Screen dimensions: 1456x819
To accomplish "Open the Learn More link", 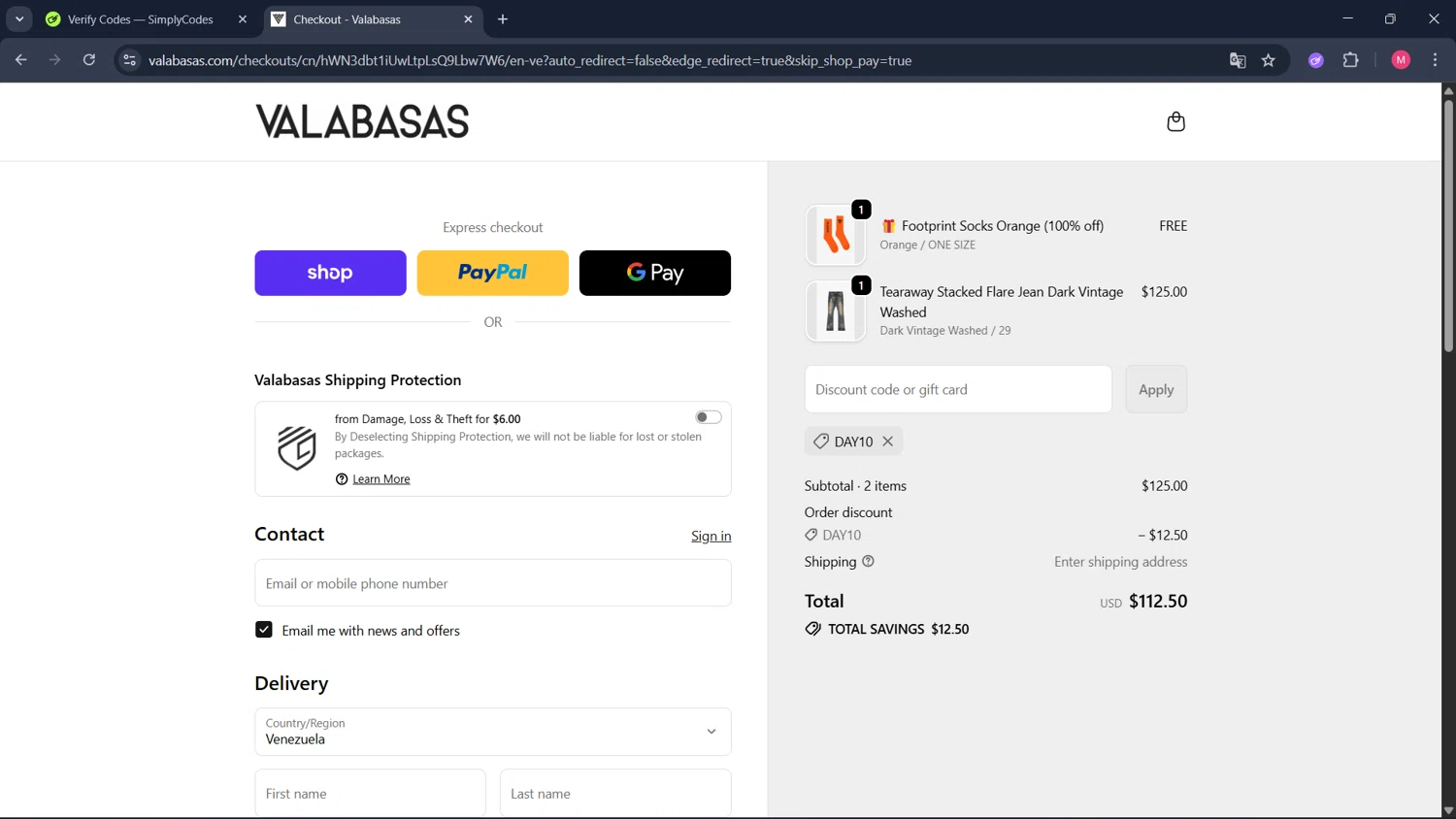I will click(x=381, y=479).
